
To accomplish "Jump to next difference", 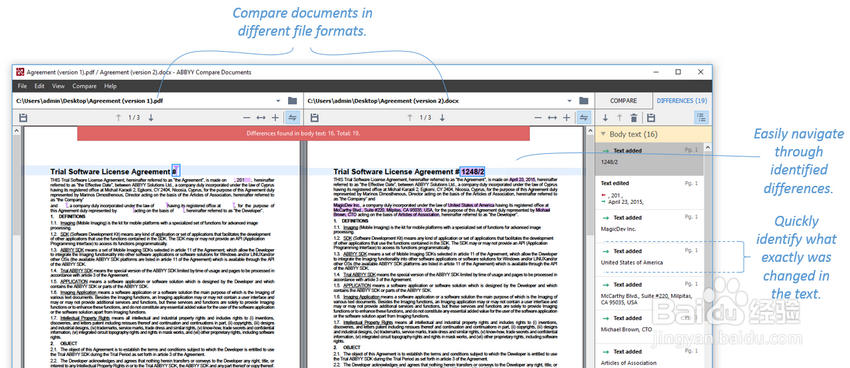I will coord(605,118).
